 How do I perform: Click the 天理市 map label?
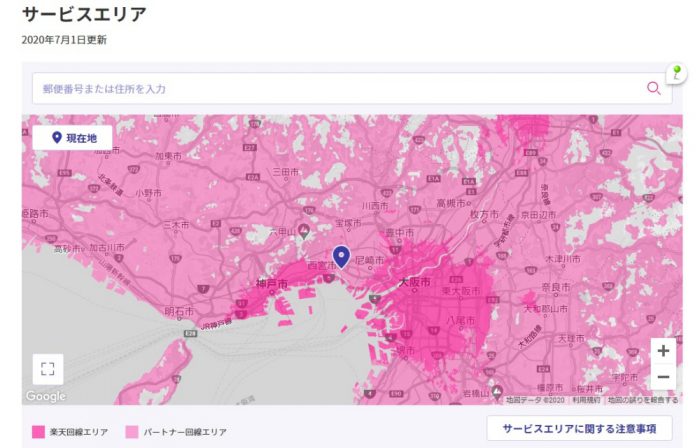(571, 339)
